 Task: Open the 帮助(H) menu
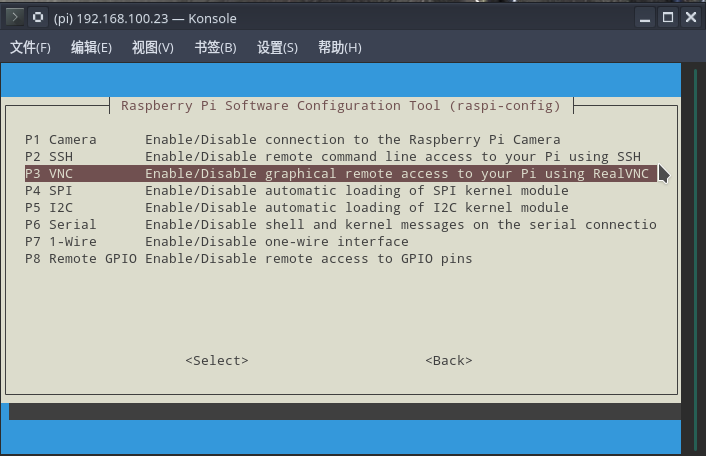(x=339, y=47)
